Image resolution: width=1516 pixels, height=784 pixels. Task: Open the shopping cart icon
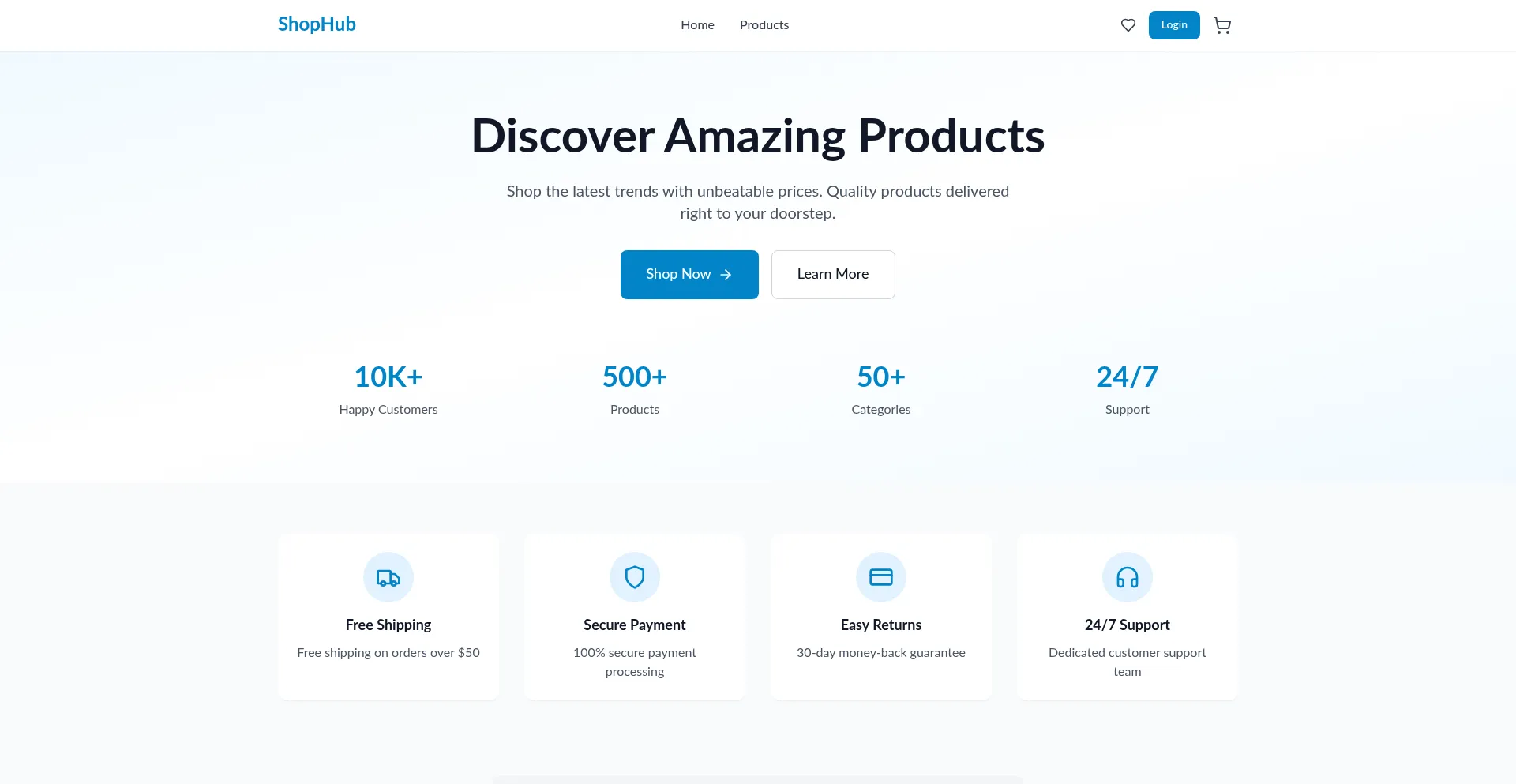point(1222,25)
